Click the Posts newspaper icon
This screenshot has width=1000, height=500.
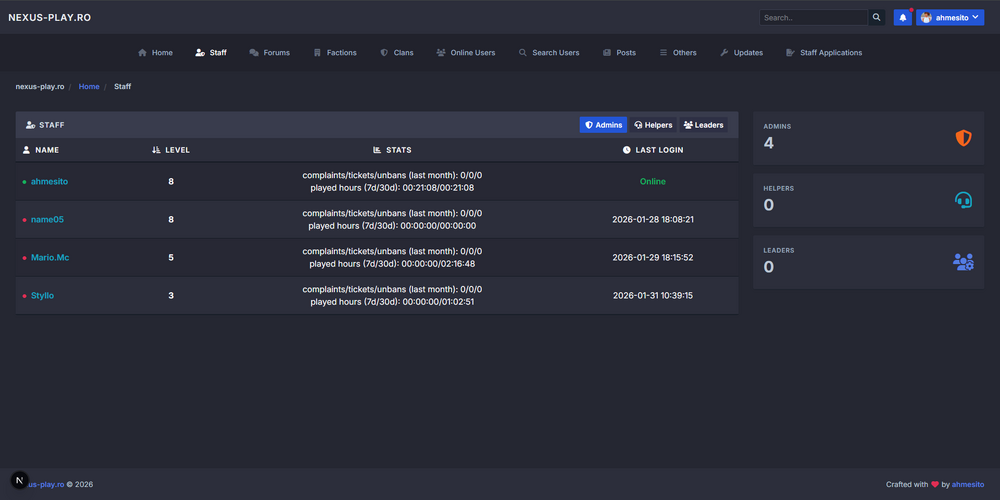tap(607, 53)
